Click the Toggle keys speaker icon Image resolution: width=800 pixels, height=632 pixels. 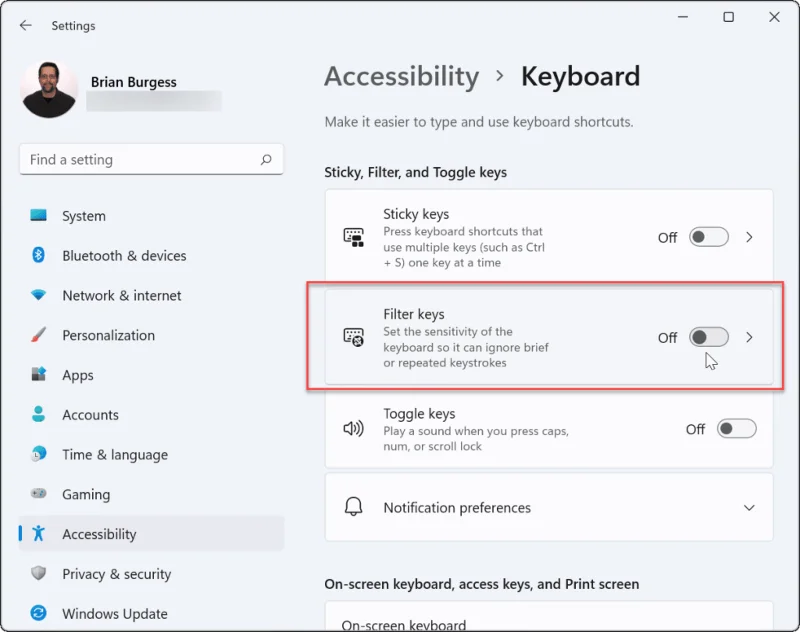tap(354, 428)
